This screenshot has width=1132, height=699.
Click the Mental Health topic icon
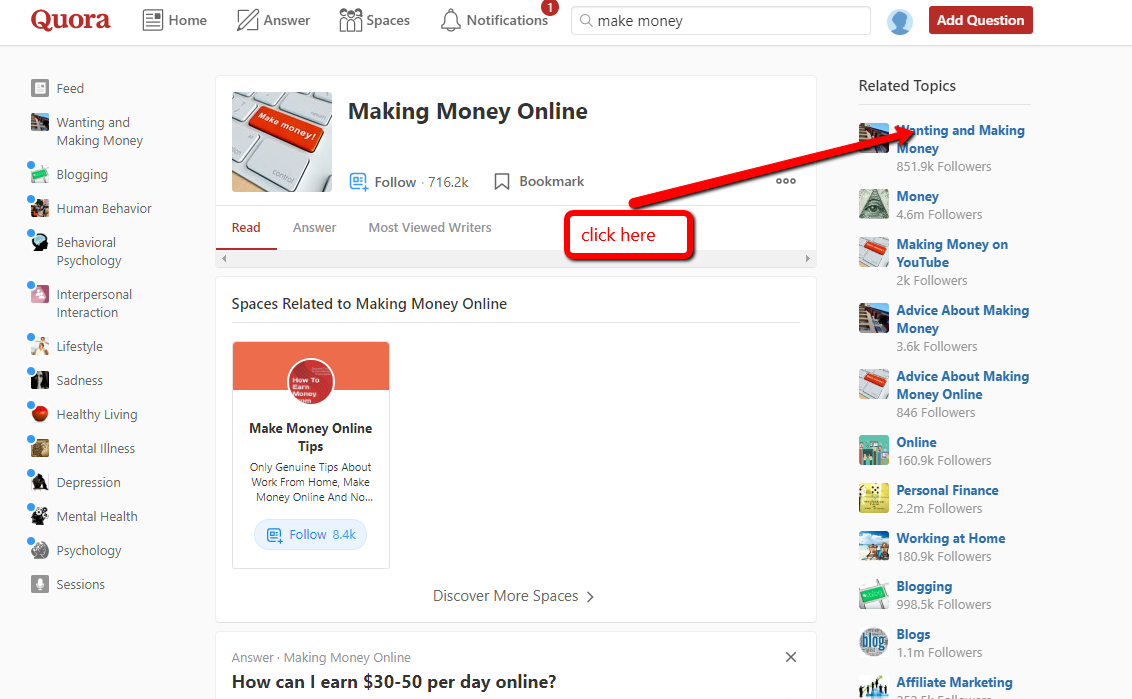pyautogui.click(x=40, y=516)
